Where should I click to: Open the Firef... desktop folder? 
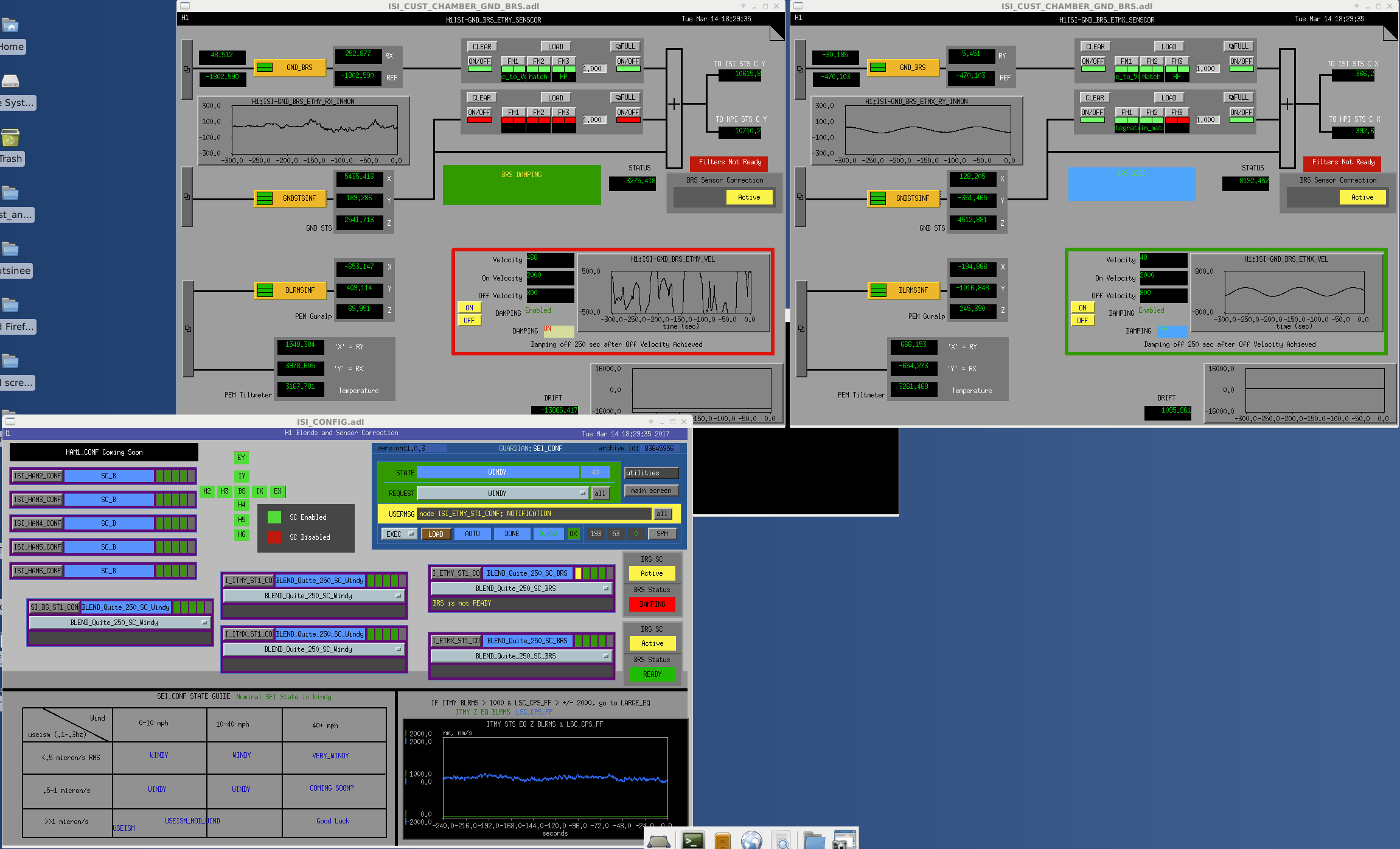(10, 305)
